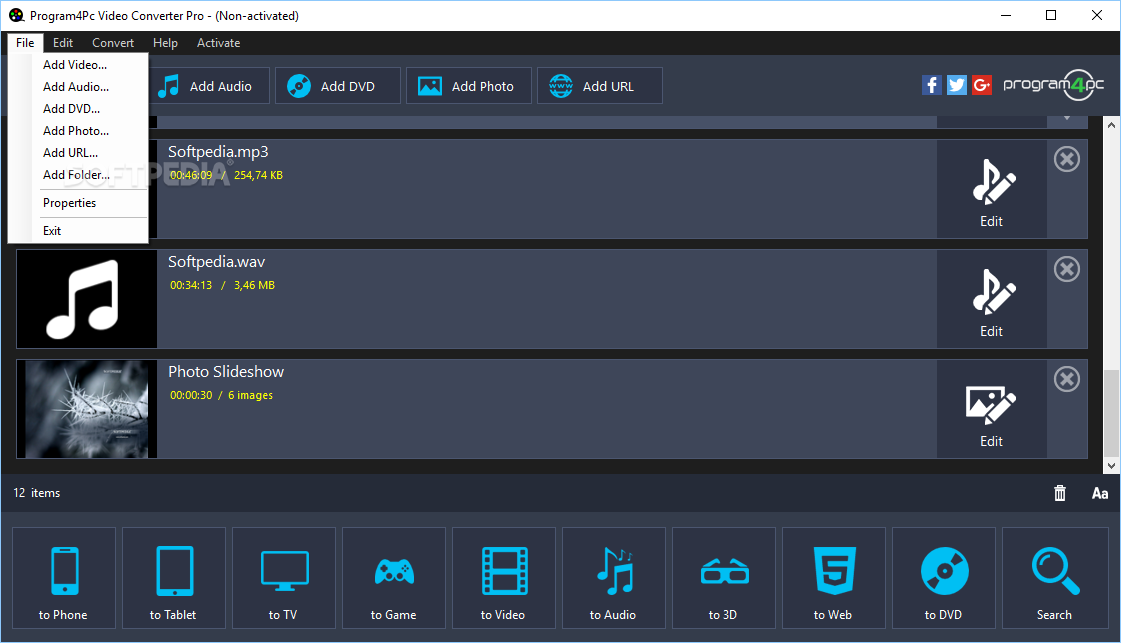This screenshot has width=1121, height=643.
Task: Open the Convert menu
Action: pyautogui.click(x=113, y=43)
